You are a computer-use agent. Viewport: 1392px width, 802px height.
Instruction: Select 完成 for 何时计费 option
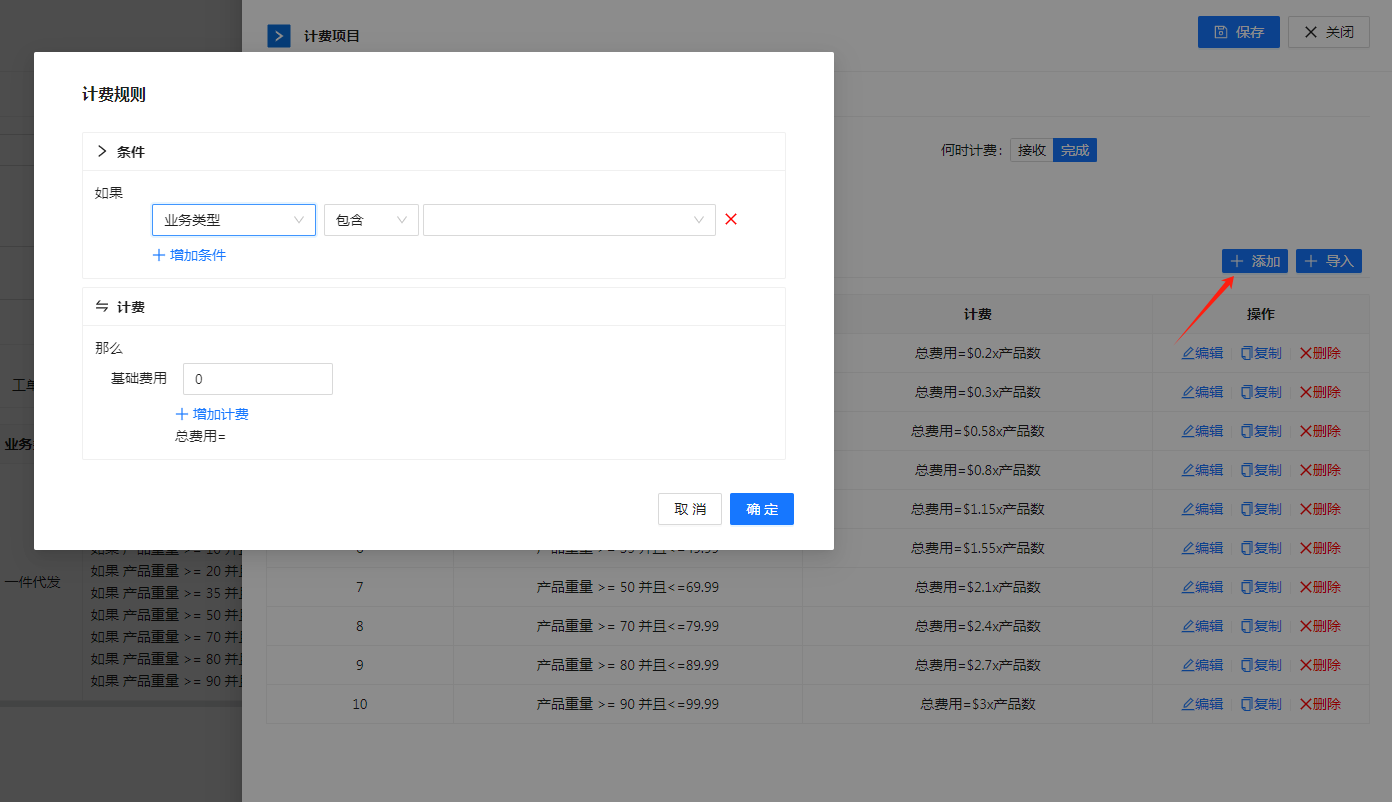(1075, 151)
